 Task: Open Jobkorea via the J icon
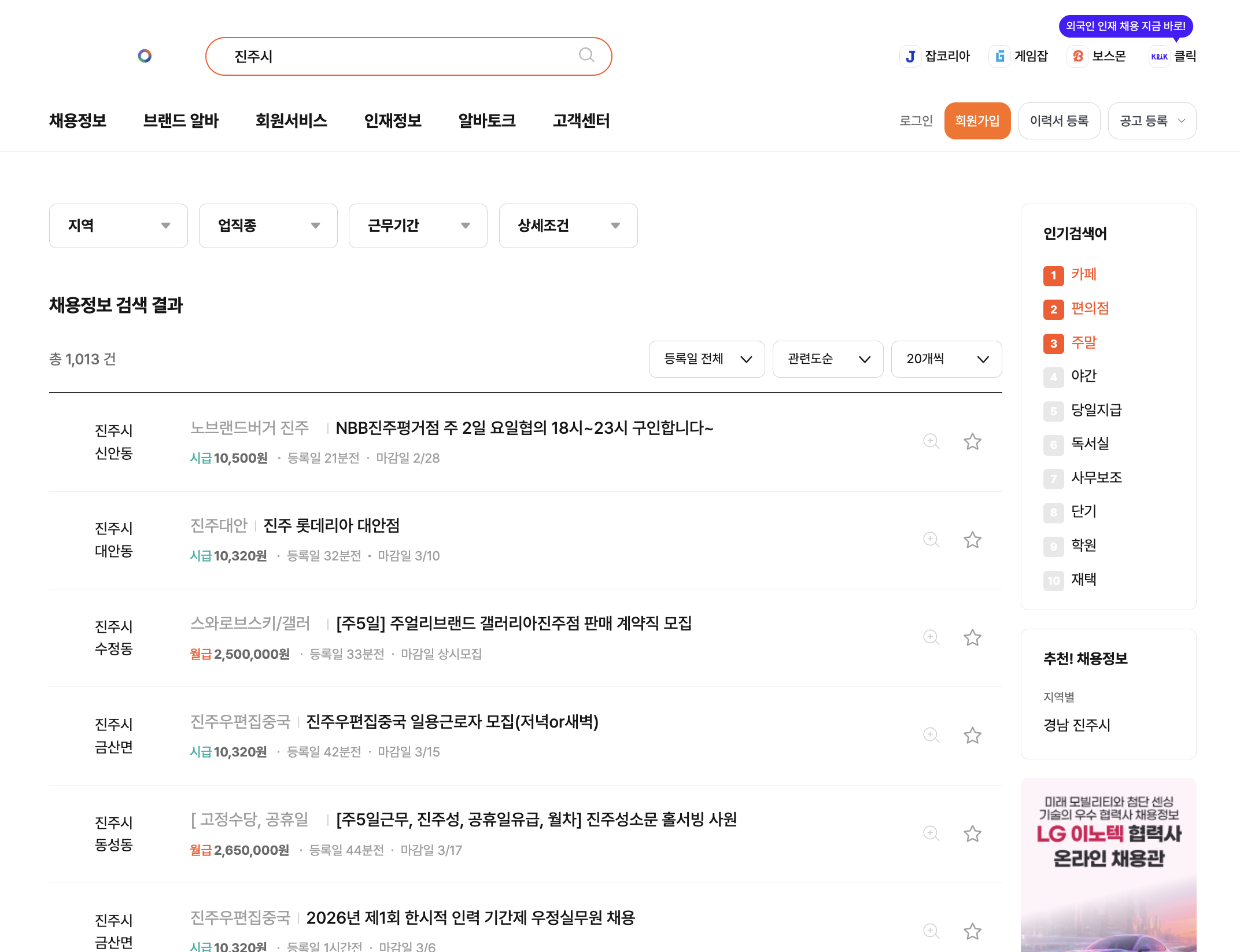911,56
